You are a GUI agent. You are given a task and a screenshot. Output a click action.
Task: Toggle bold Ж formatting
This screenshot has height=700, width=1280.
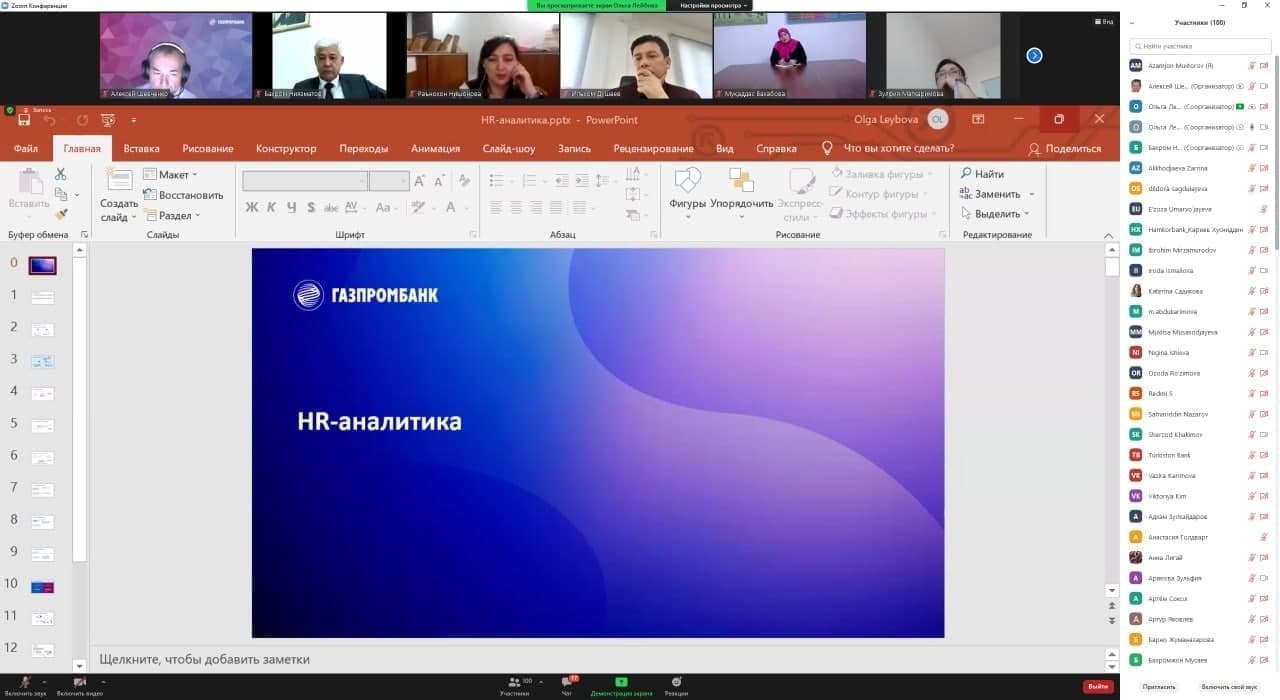252,208
